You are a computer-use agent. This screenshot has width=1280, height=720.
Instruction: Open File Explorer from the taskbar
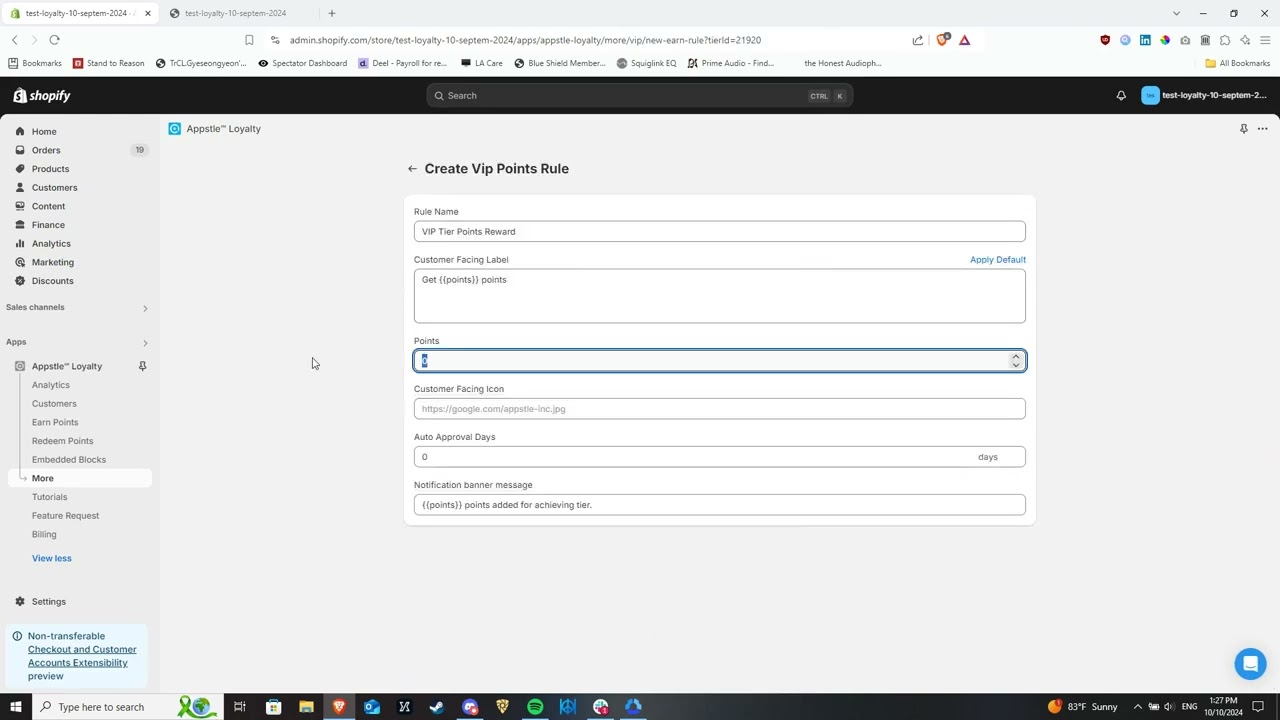[306, 707]
